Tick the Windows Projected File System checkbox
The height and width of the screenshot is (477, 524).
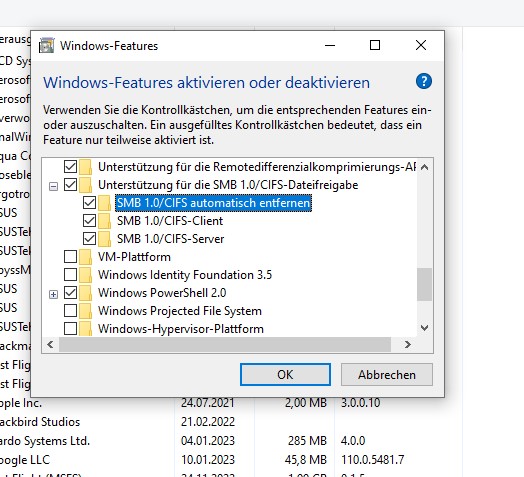point(70,311)
